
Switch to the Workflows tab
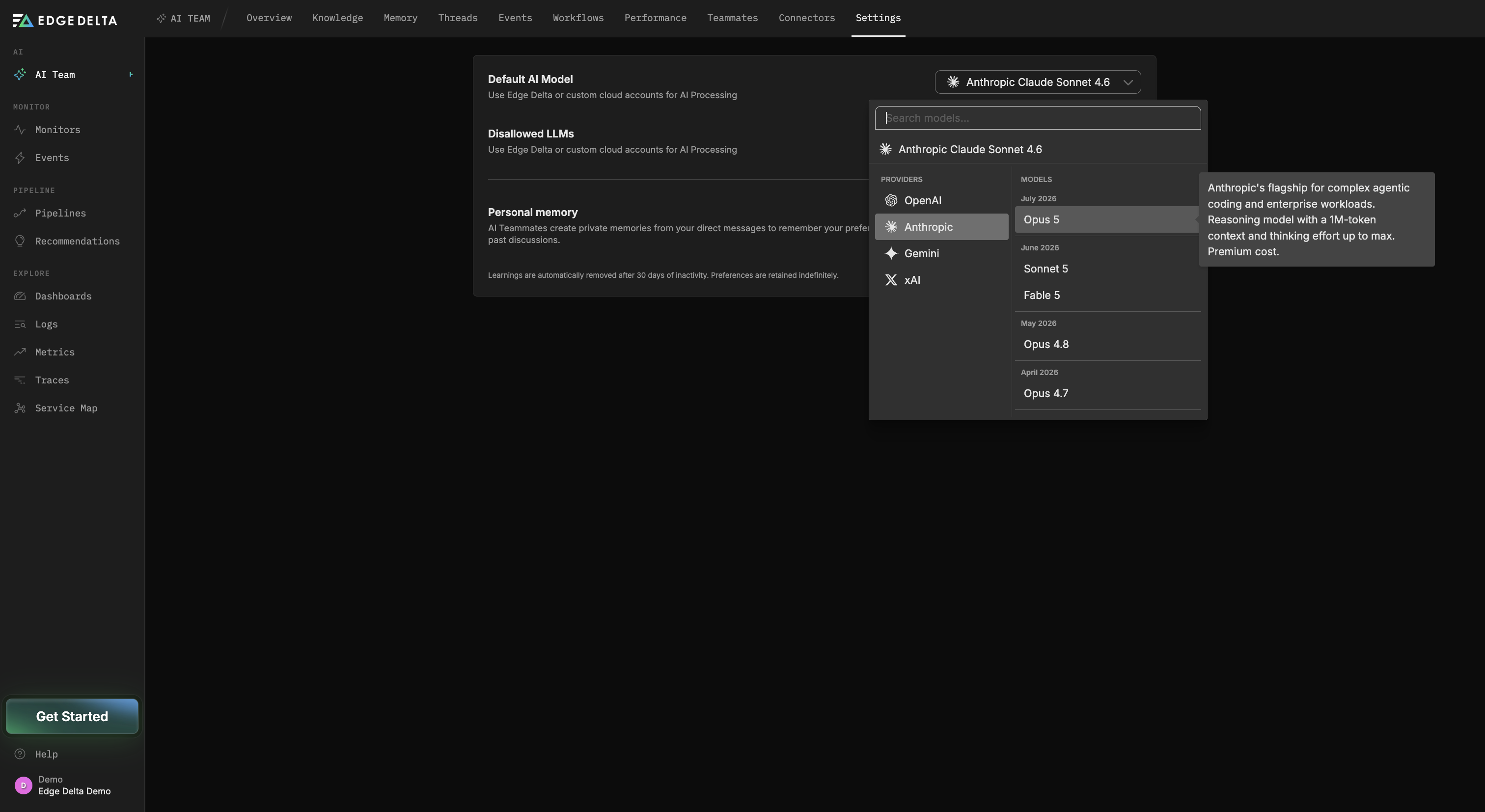point(577,18)
